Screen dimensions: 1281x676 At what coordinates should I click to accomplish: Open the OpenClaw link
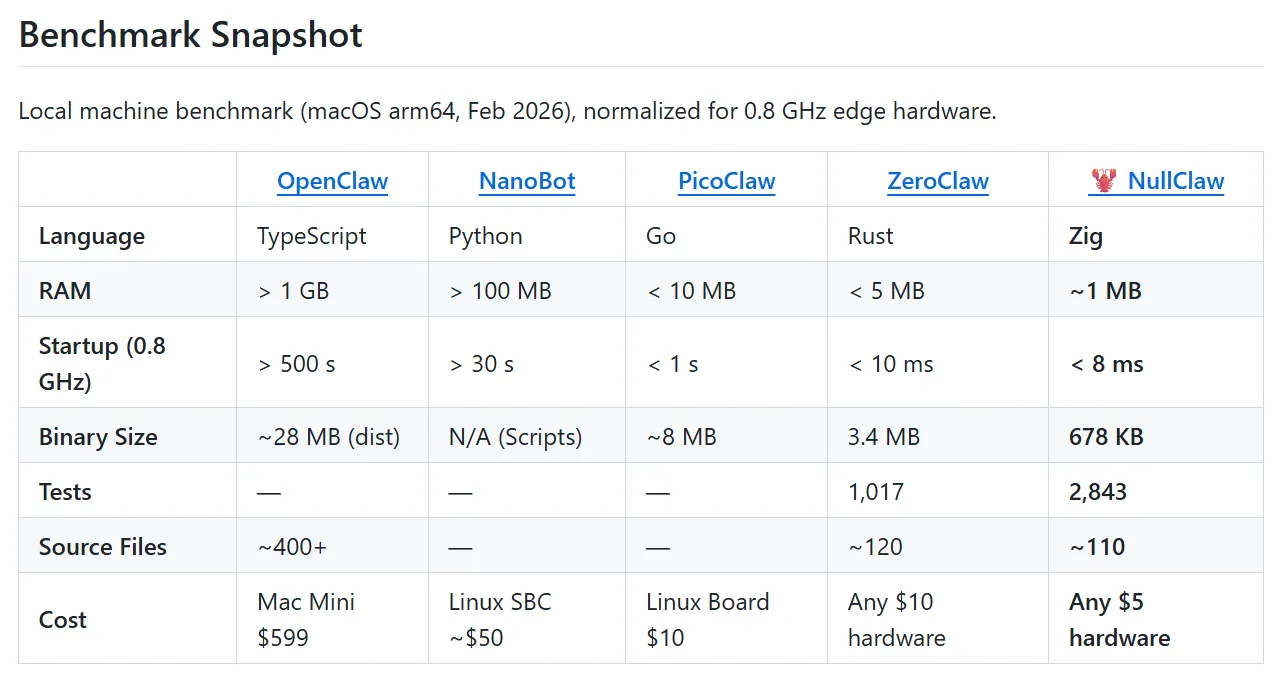pos(332,181)
